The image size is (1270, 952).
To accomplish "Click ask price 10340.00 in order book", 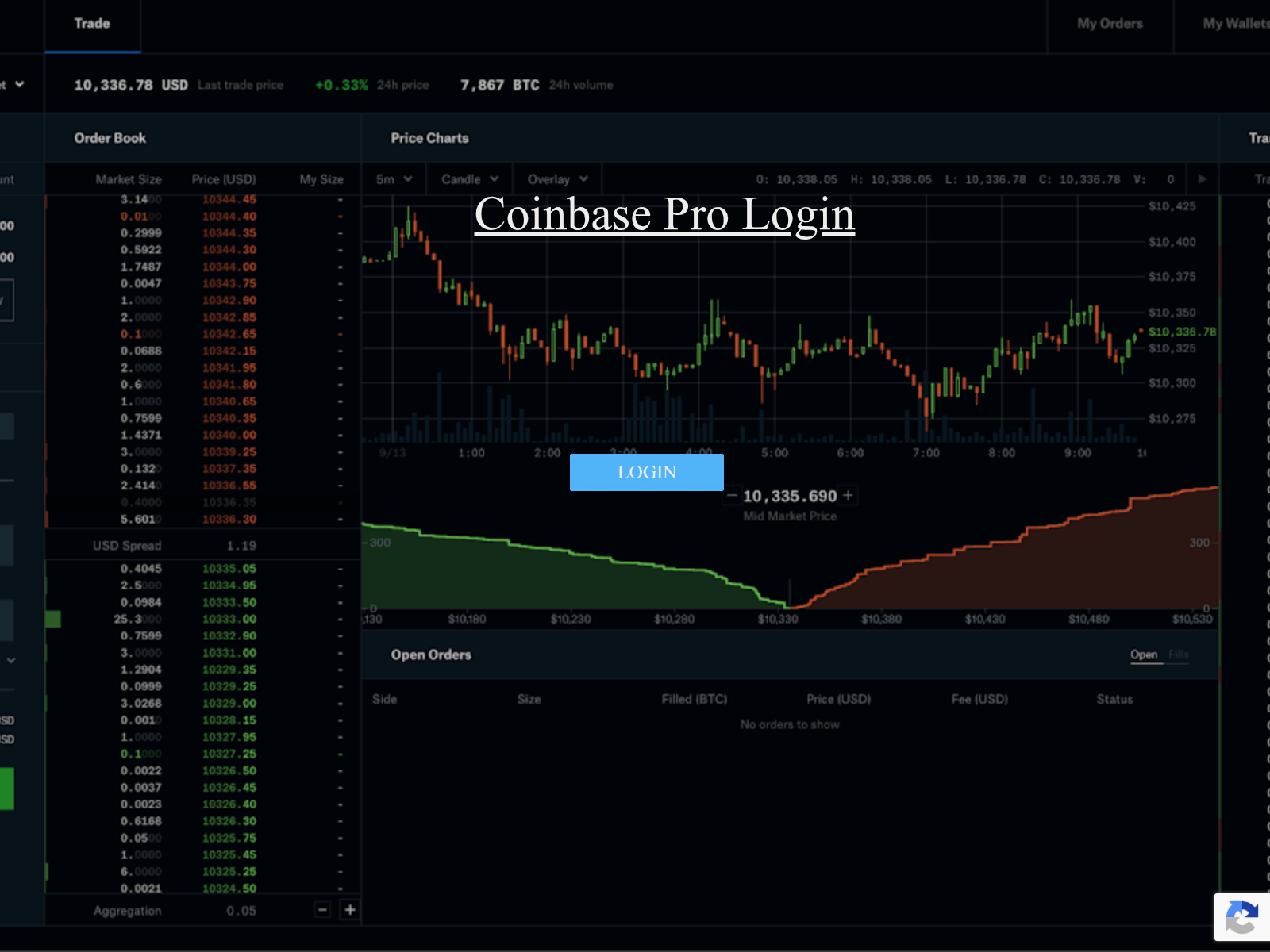I will click(x=229, y=436).
